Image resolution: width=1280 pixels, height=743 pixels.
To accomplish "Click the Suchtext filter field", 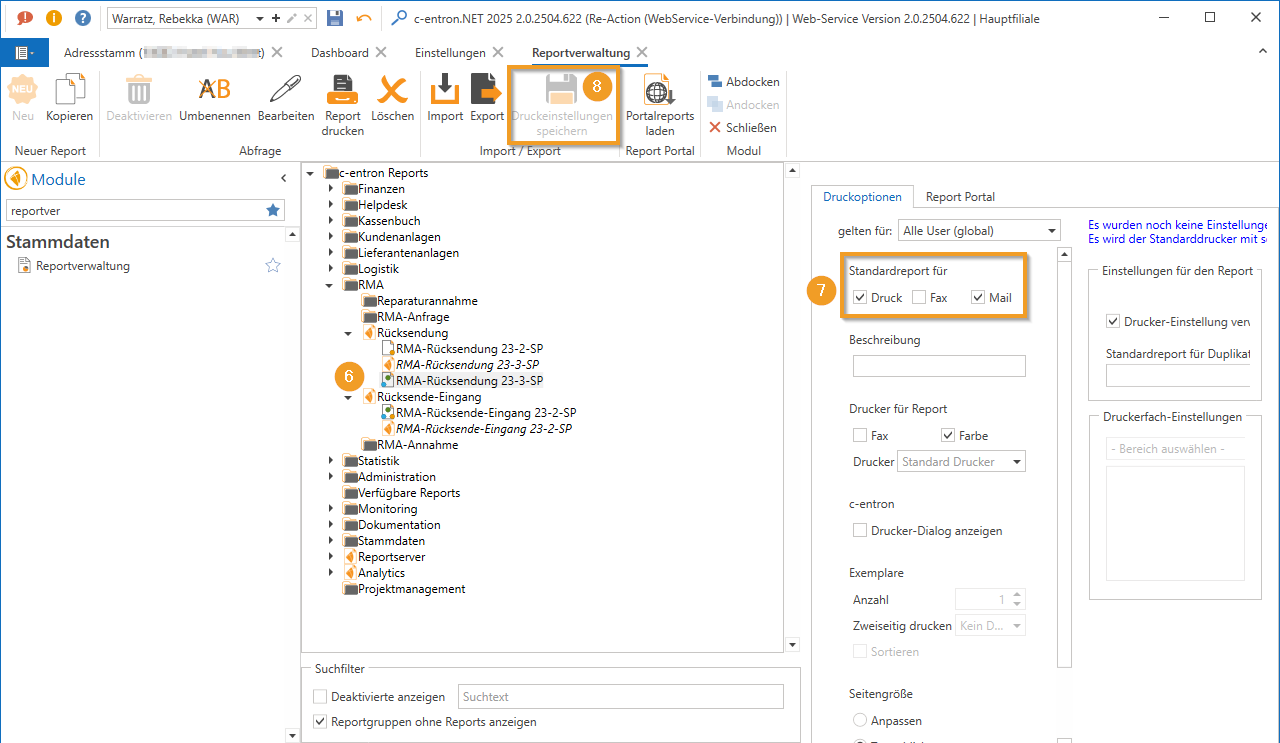I will click(620, 697).
